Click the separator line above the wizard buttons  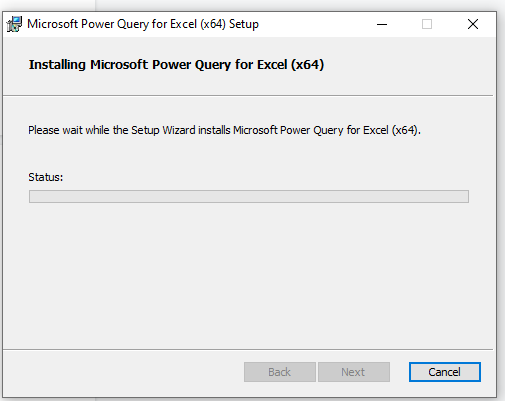coord(248,349)
